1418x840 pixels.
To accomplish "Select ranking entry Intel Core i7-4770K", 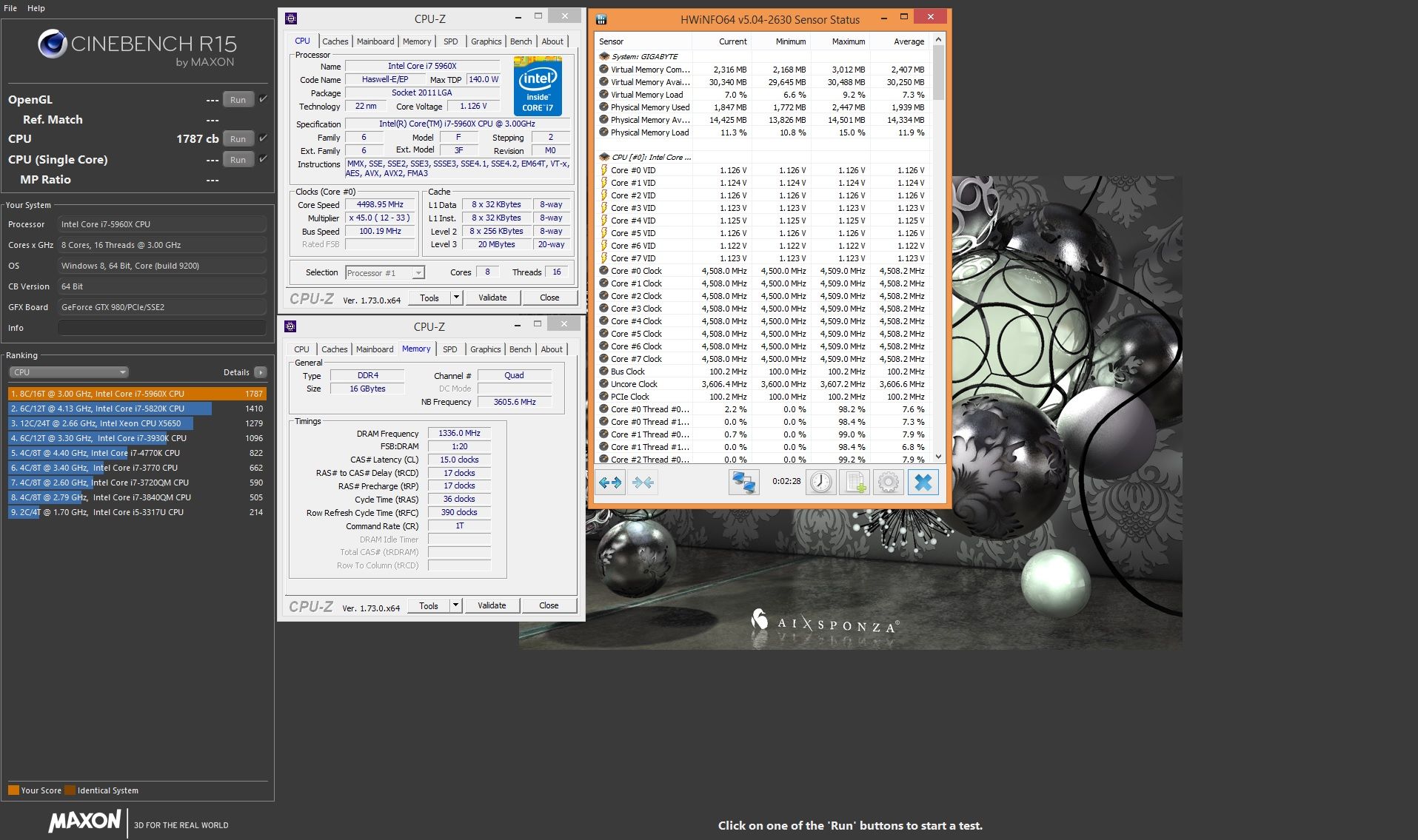I will pyautogui.click(x=137, y=453).
